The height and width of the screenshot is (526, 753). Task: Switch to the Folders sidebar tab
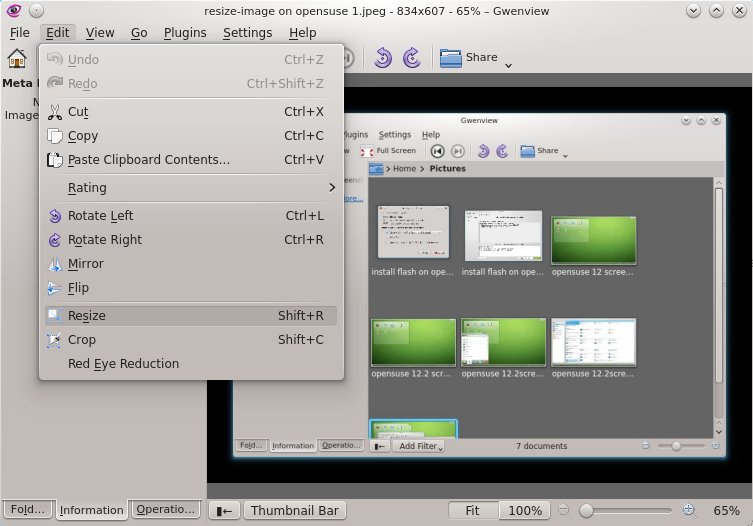point(28,509)
